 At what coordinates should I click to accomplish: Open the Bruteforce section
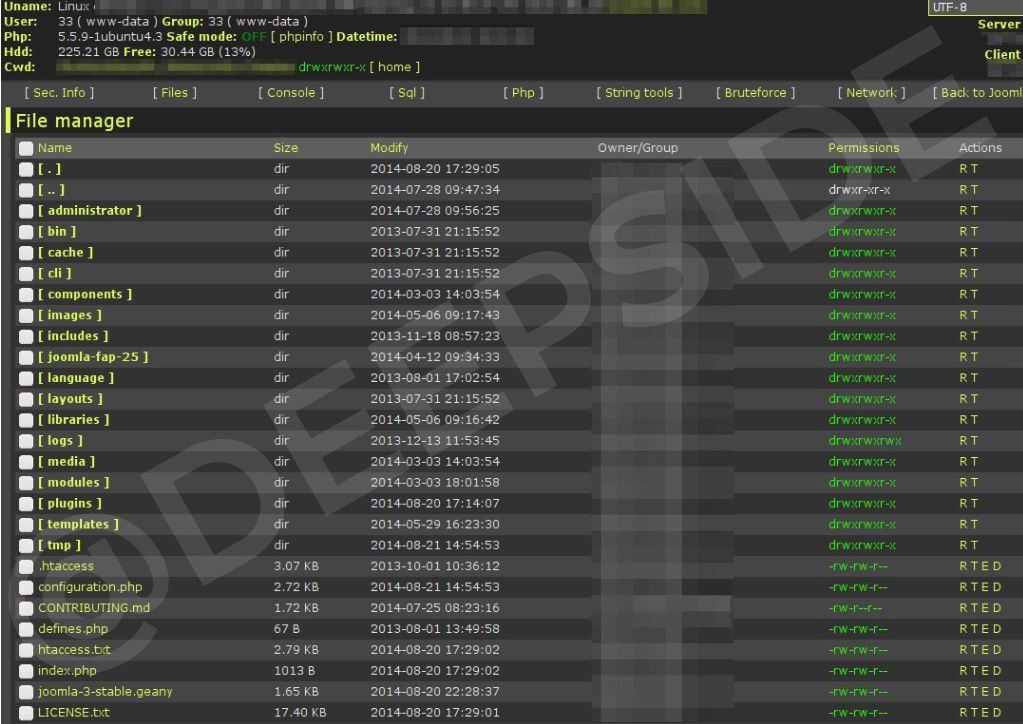pyautogui.click(x=755, y=93)
